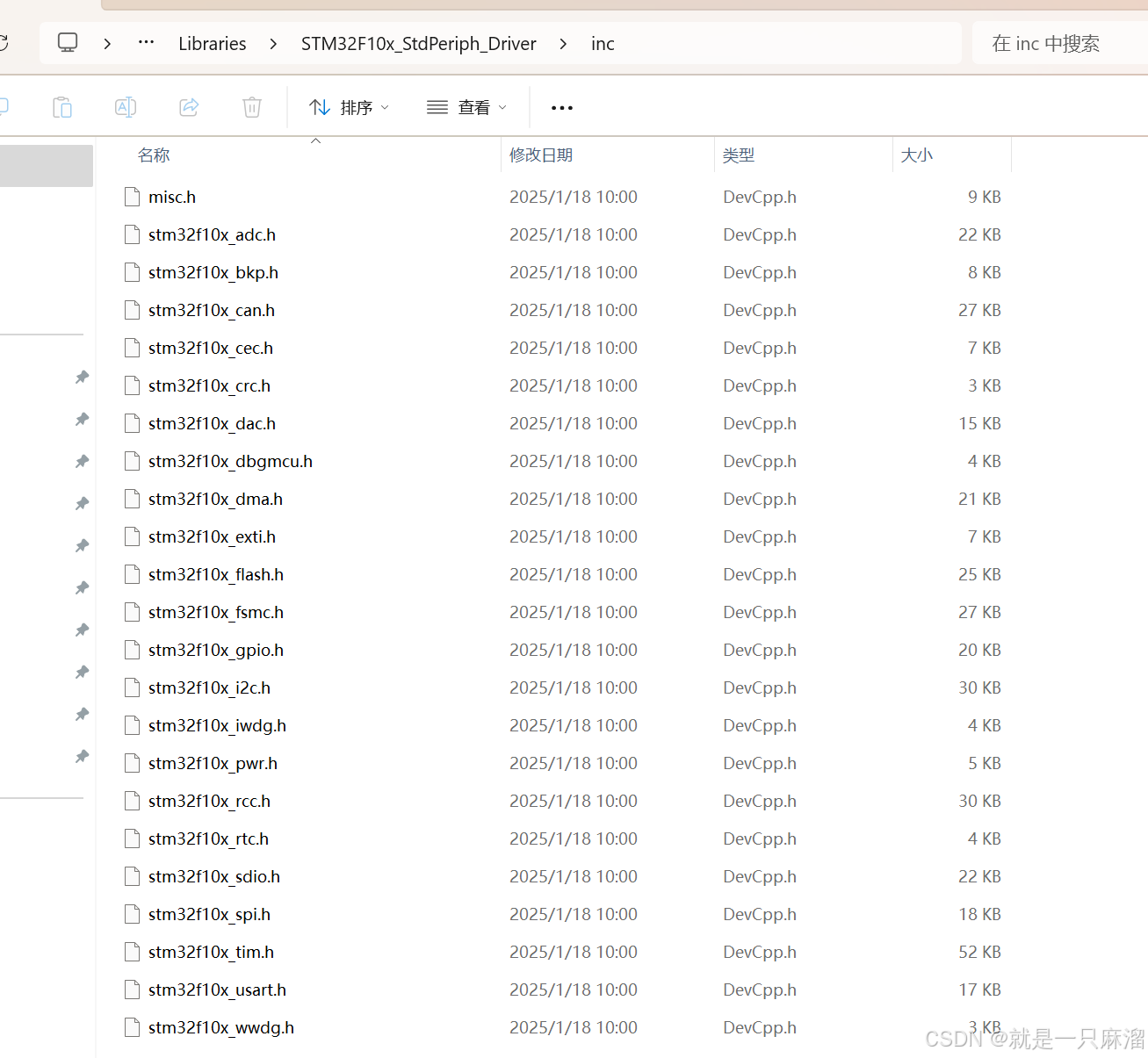Click the stm32f10x_usart.h file name
The height and width of the screenshot is (1058, 1148).
click(x=217, y=990)
